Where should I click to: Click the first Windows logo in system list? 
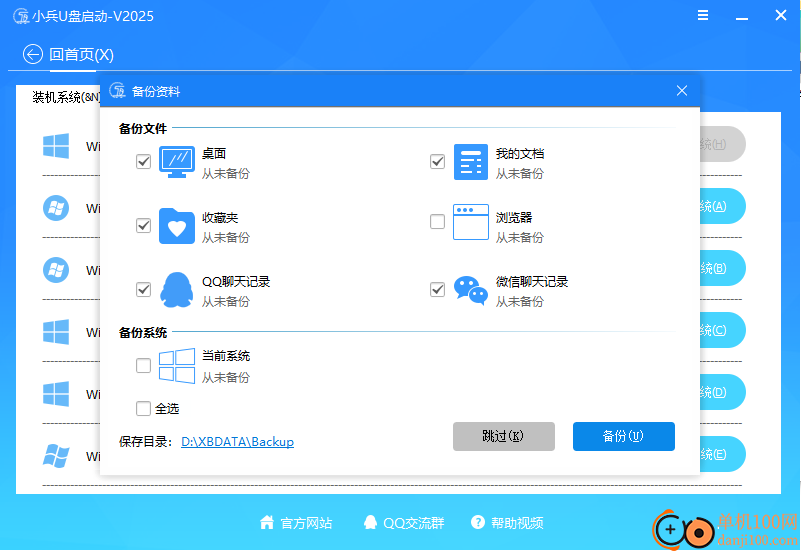coord(56,146)
